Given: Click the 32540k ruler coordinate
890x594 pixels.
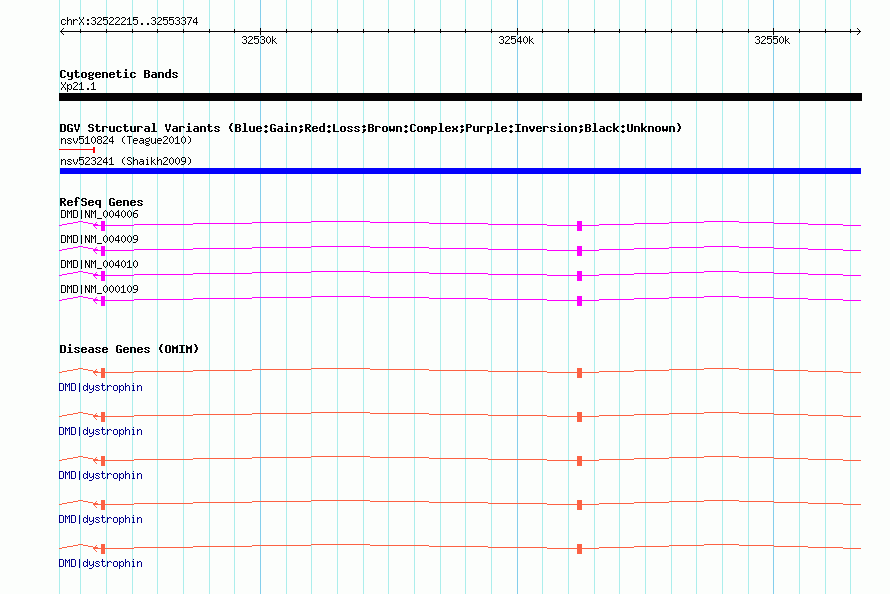Looking at the screenshot, I should click(x=516, y=40).
